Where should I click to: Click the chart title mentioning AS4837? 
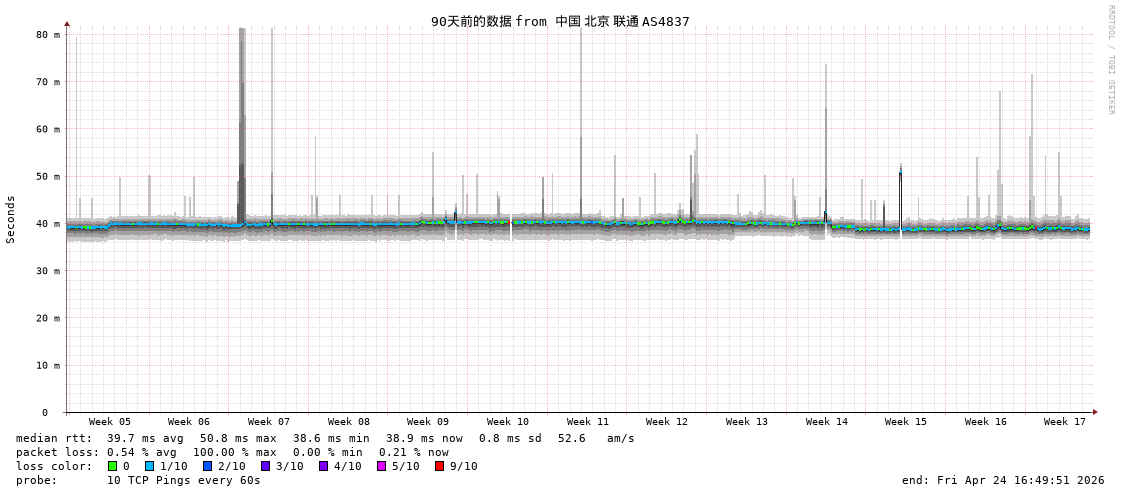pyautogui.click(x=560, y=21)
